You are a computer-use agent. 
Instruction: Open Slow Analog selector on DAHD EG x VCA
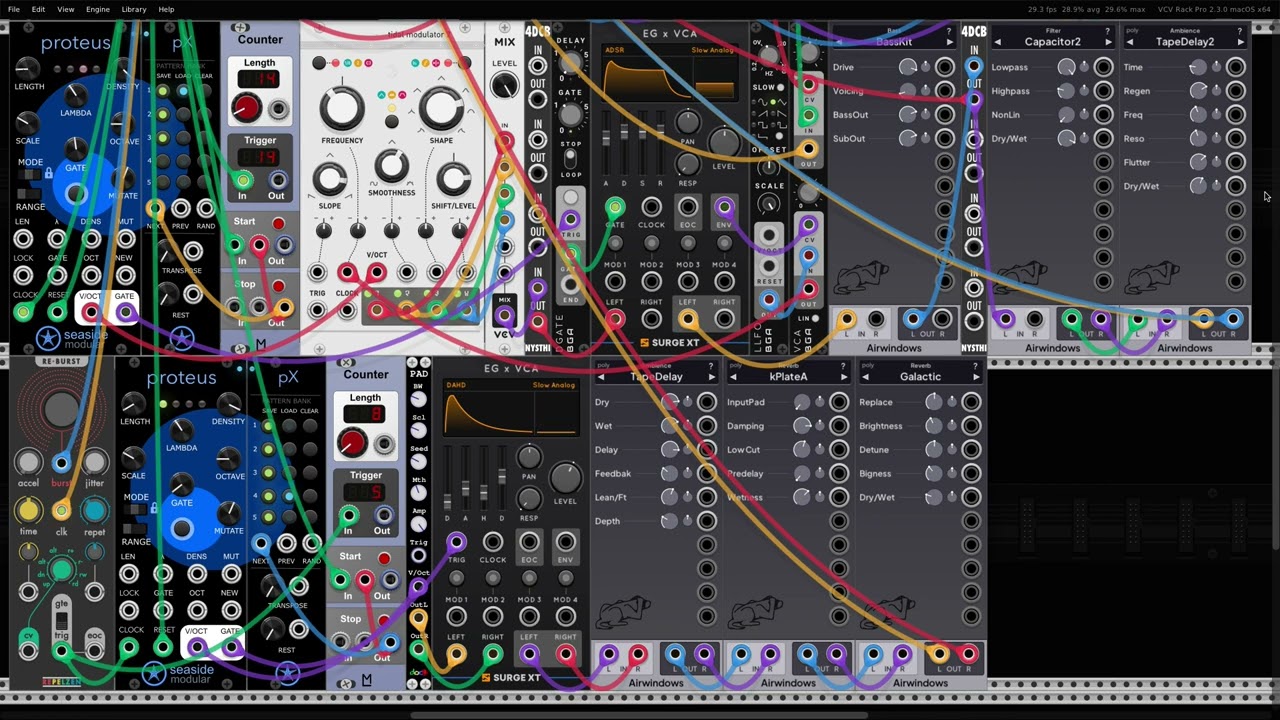(x=554, y=385)
